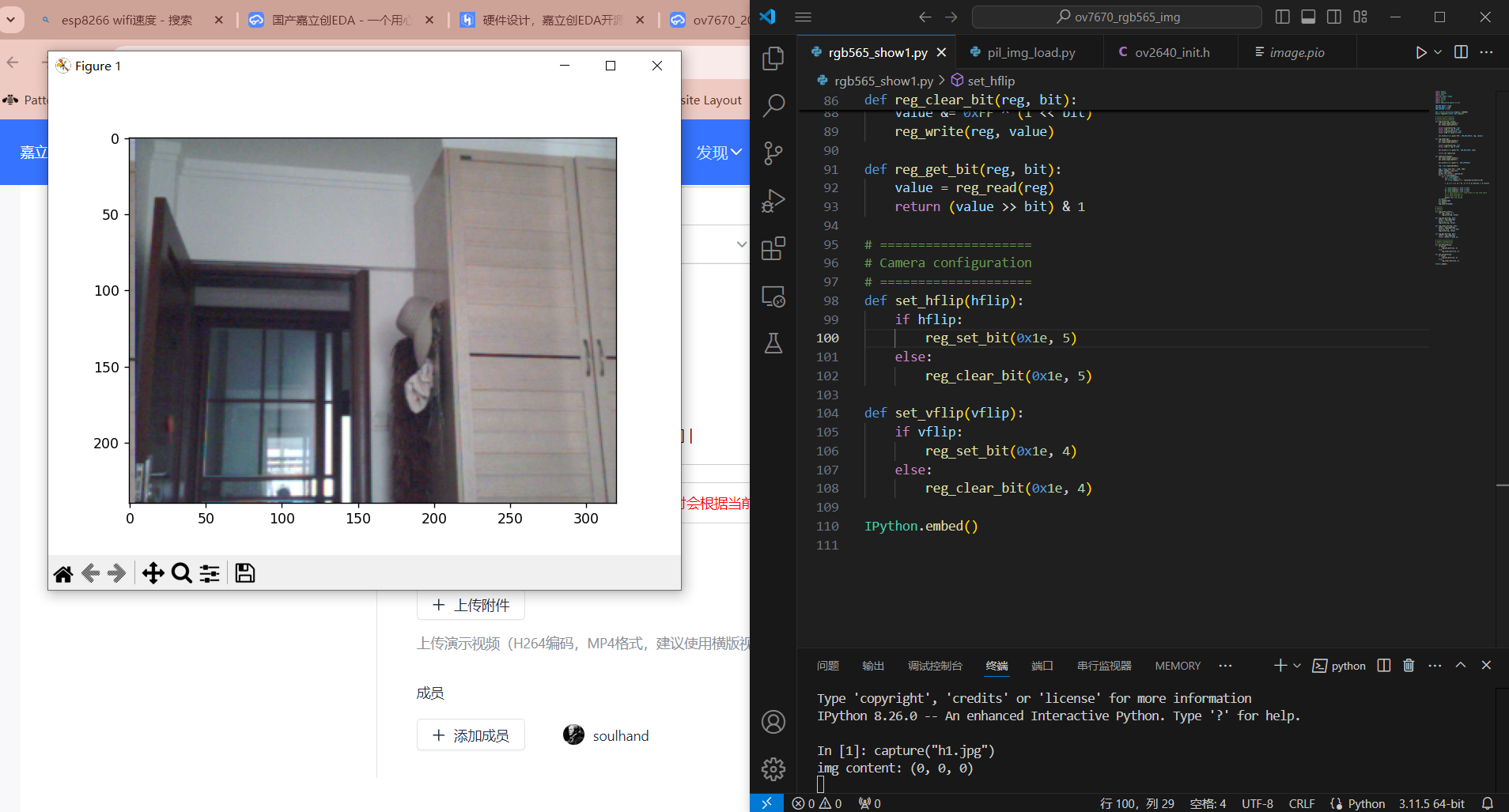Screen dimensions: 1509x812
Task: Open the MEMORY panel tab
Action: coord(1178,666)
